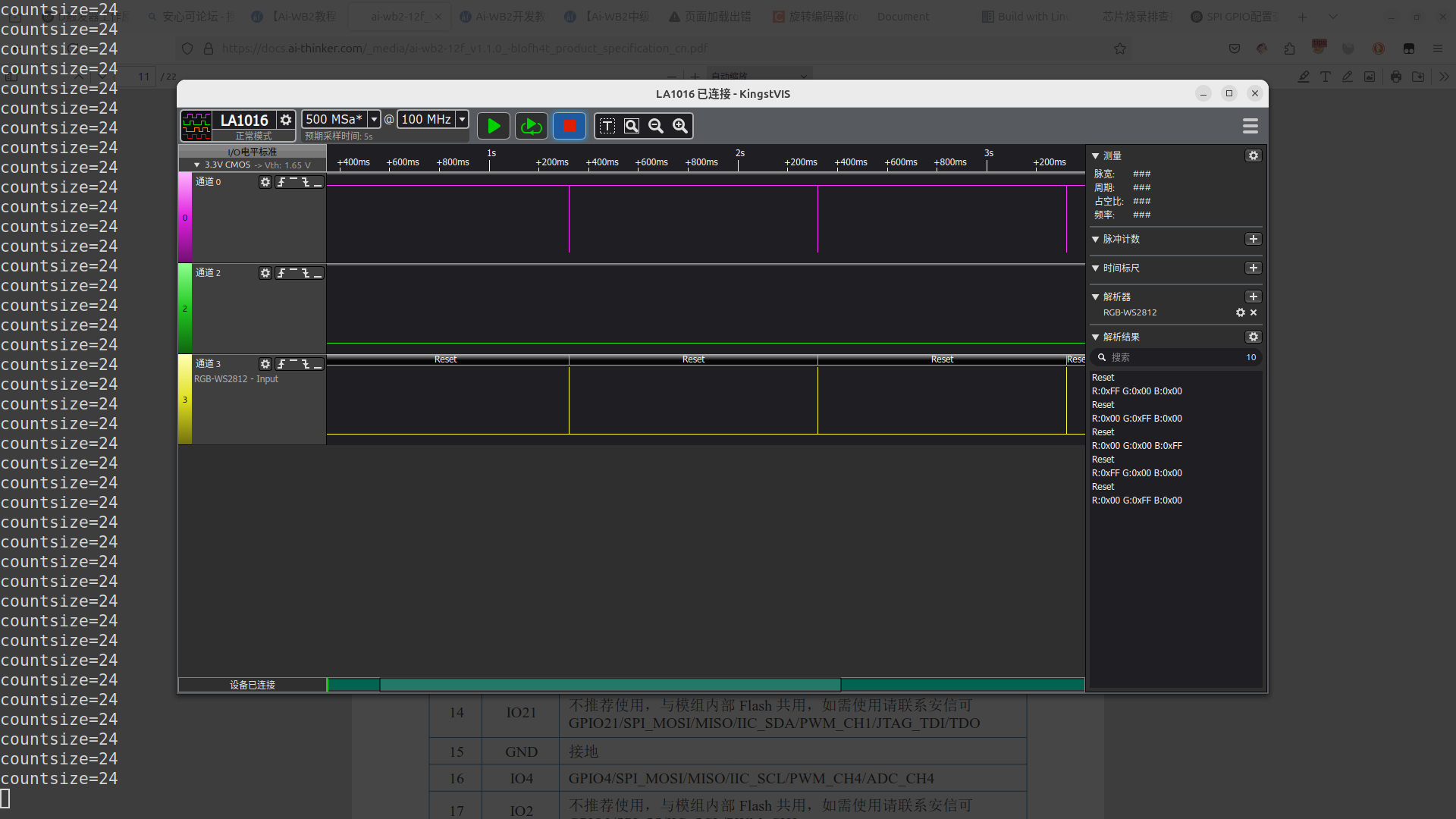The image size is (1456, 819).
Task: Bookmark the page with the star icon
Action: pyautogui.click(x=1120, y=49)
